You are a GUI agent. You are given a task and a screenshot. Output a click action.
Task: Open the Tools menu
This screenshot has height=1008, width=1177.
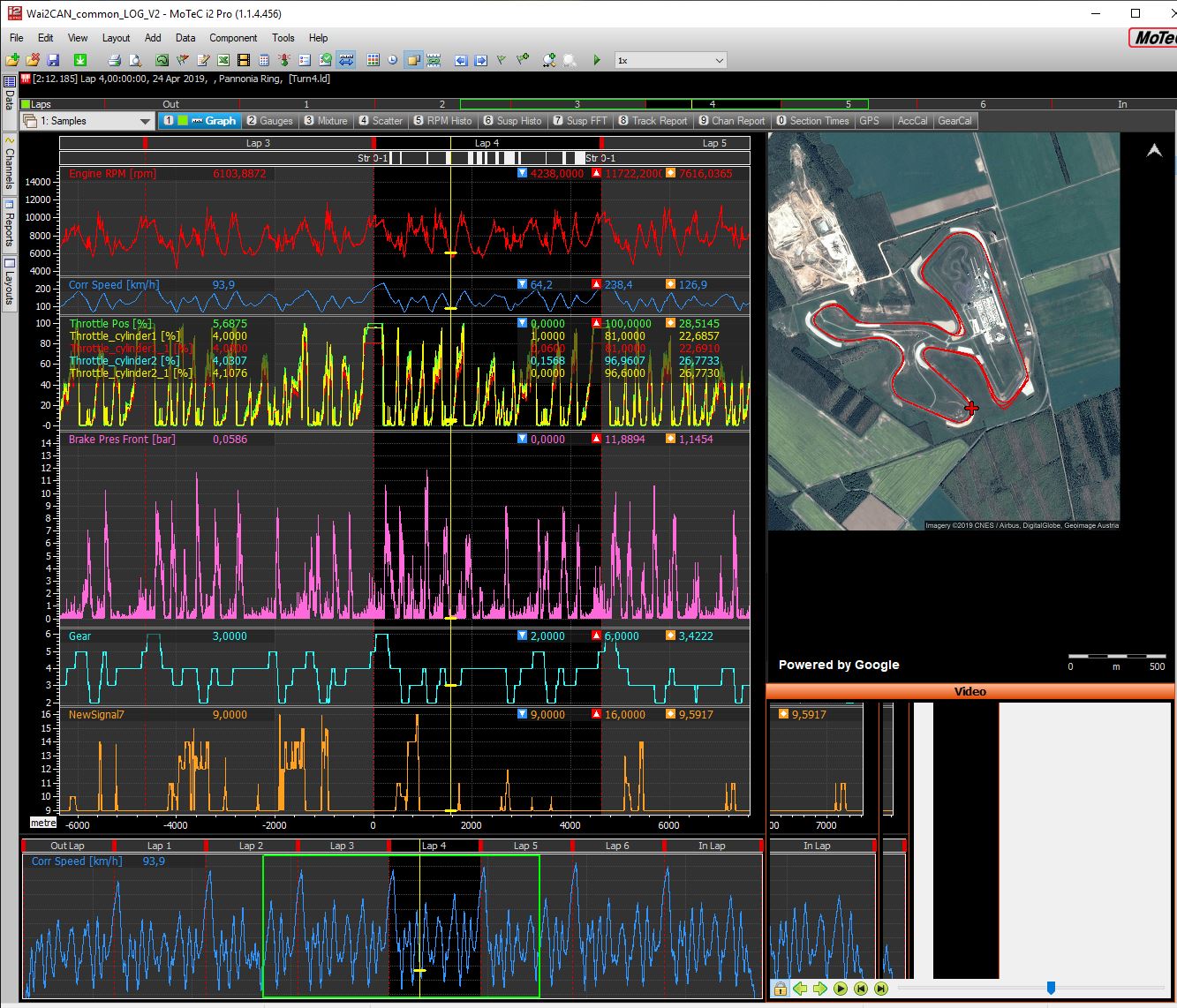point(283,38)
